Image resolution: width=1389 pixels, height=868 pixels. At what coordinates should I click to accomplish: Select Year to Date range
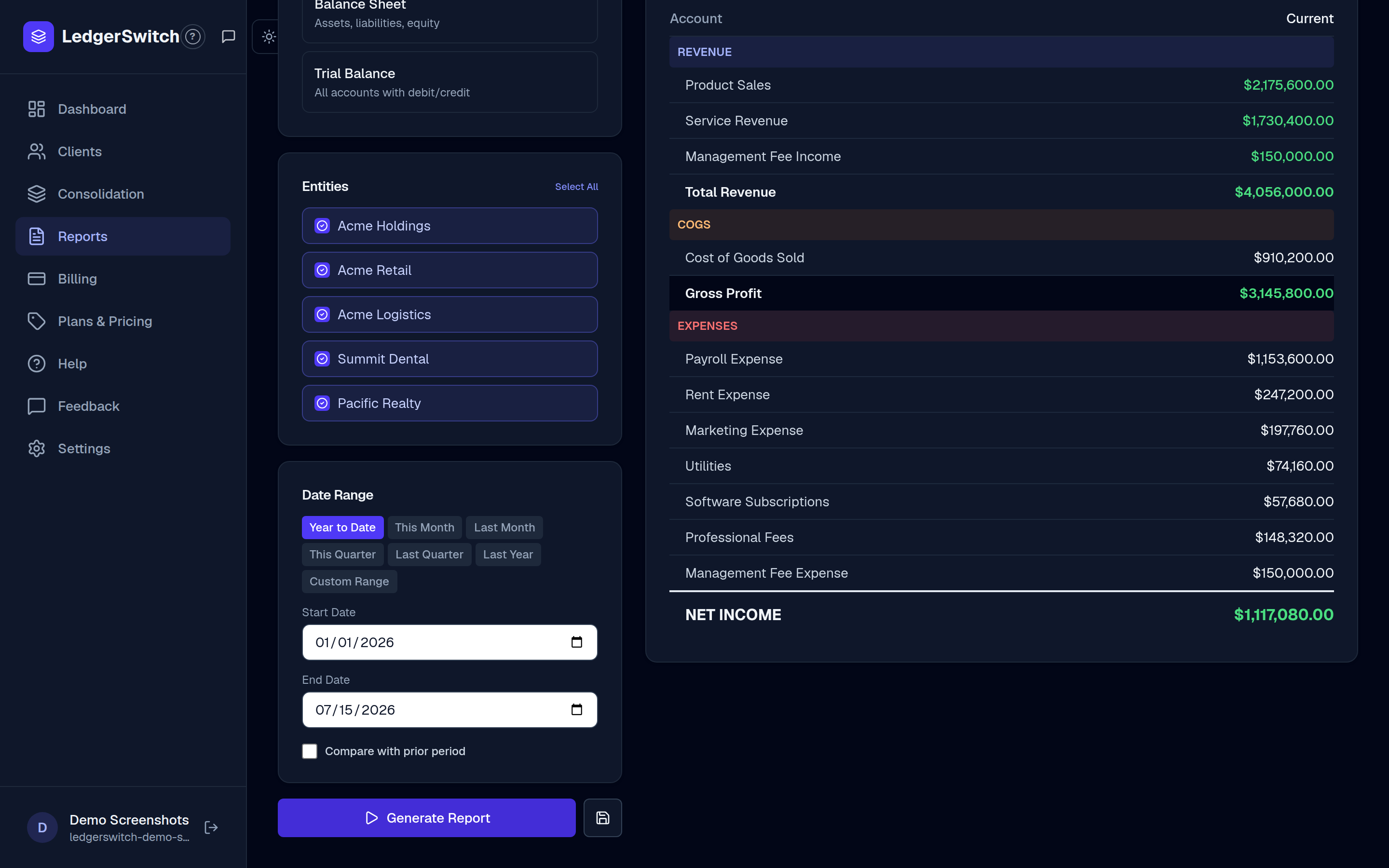pyautogui.click(x=342, y=528)
